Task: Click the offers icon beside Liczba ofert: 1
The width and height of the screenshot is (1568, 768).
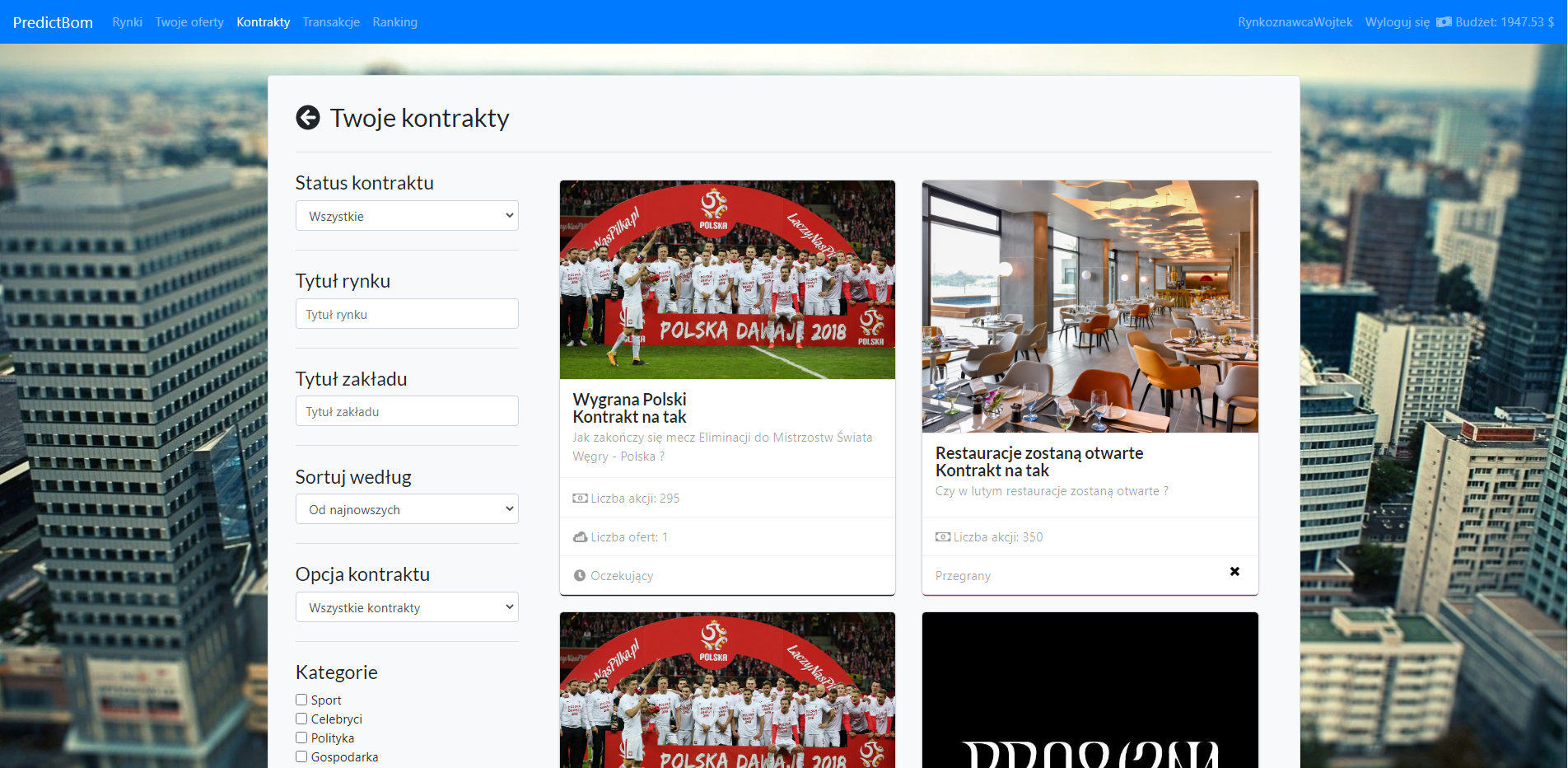Action: coord(580,537)
